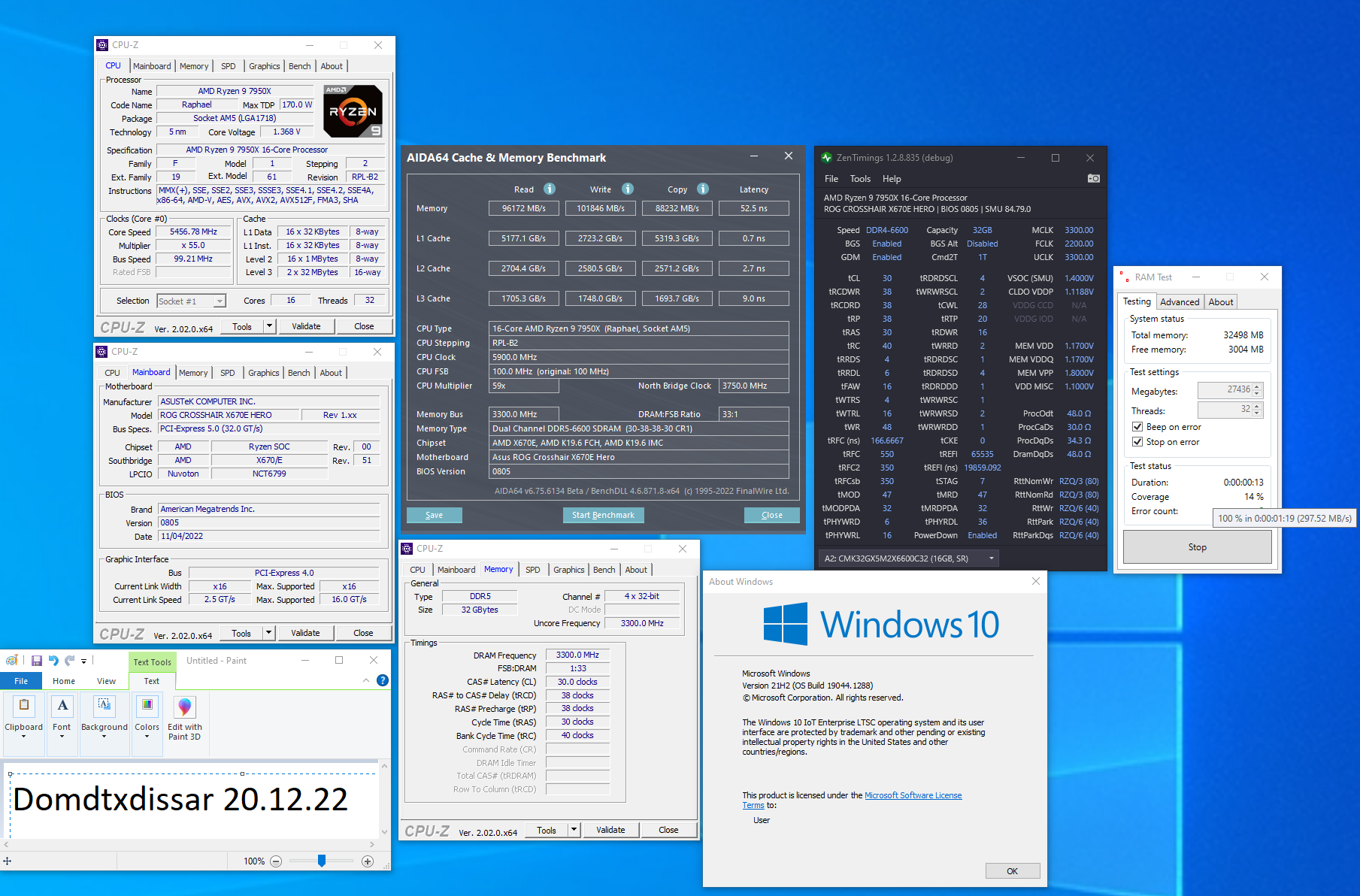This screenshot has width=1360, height=896.
Task: Click the Ryzen 9 logo in CPU-Z
Action: 353,111
